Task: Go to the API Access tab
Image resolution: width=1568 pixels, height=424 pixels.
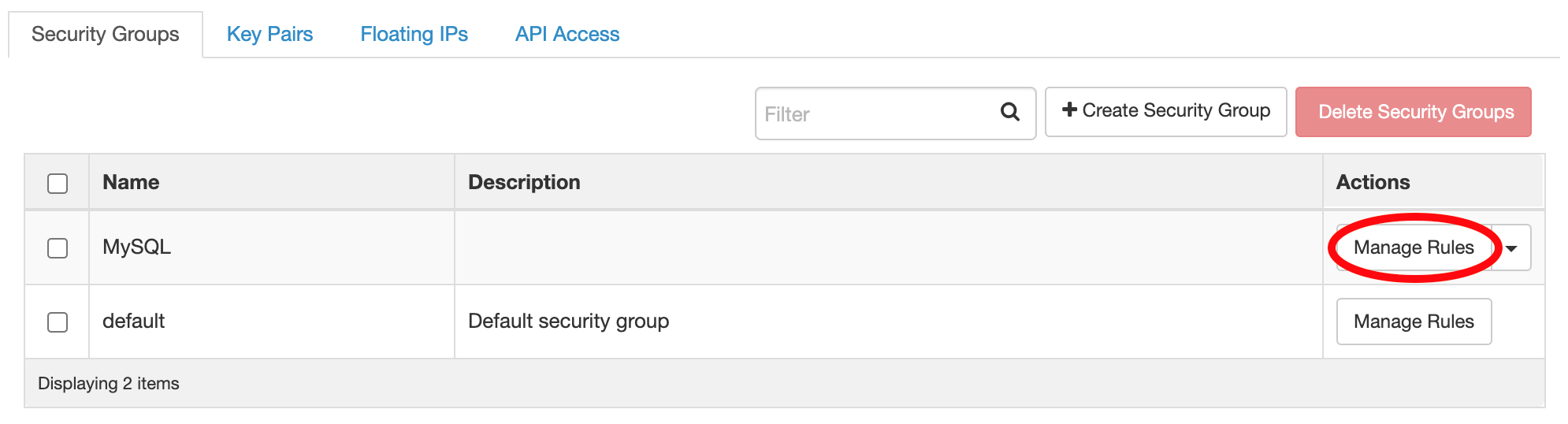Action: [567, 35]
